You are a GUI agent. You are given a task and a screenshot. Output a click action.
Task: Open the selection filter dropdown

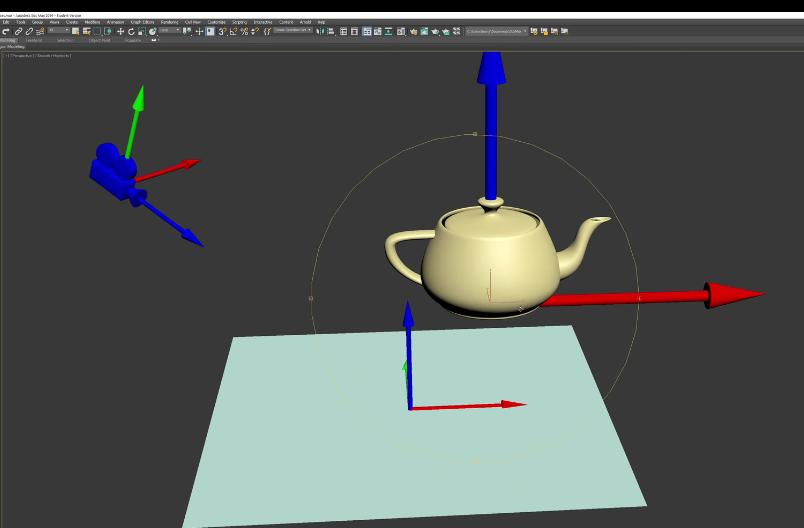pos(59,31)
